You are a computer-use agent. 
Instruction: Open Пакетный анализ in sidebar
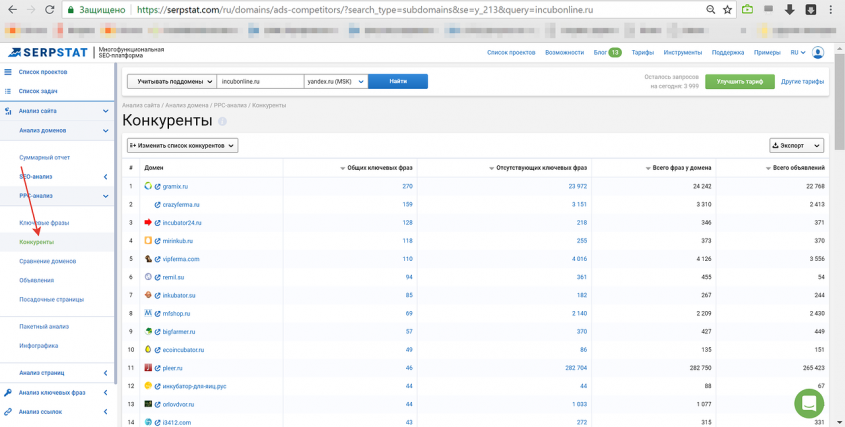pos(44,326)
